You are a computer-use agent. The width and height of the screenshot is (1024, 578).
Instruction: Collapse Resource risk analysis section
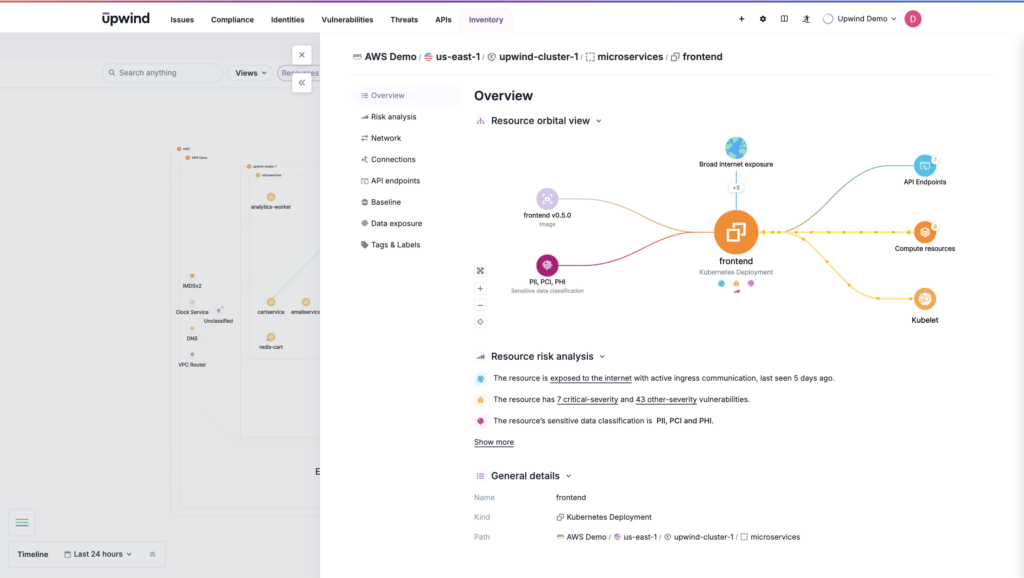point(602,357)
